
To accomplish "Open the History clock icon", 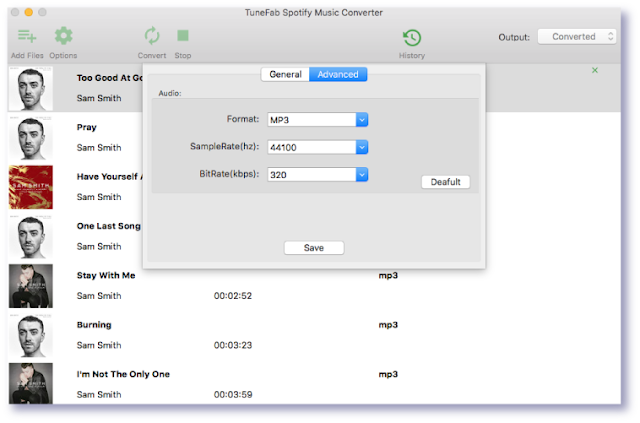I will (412, 38).
